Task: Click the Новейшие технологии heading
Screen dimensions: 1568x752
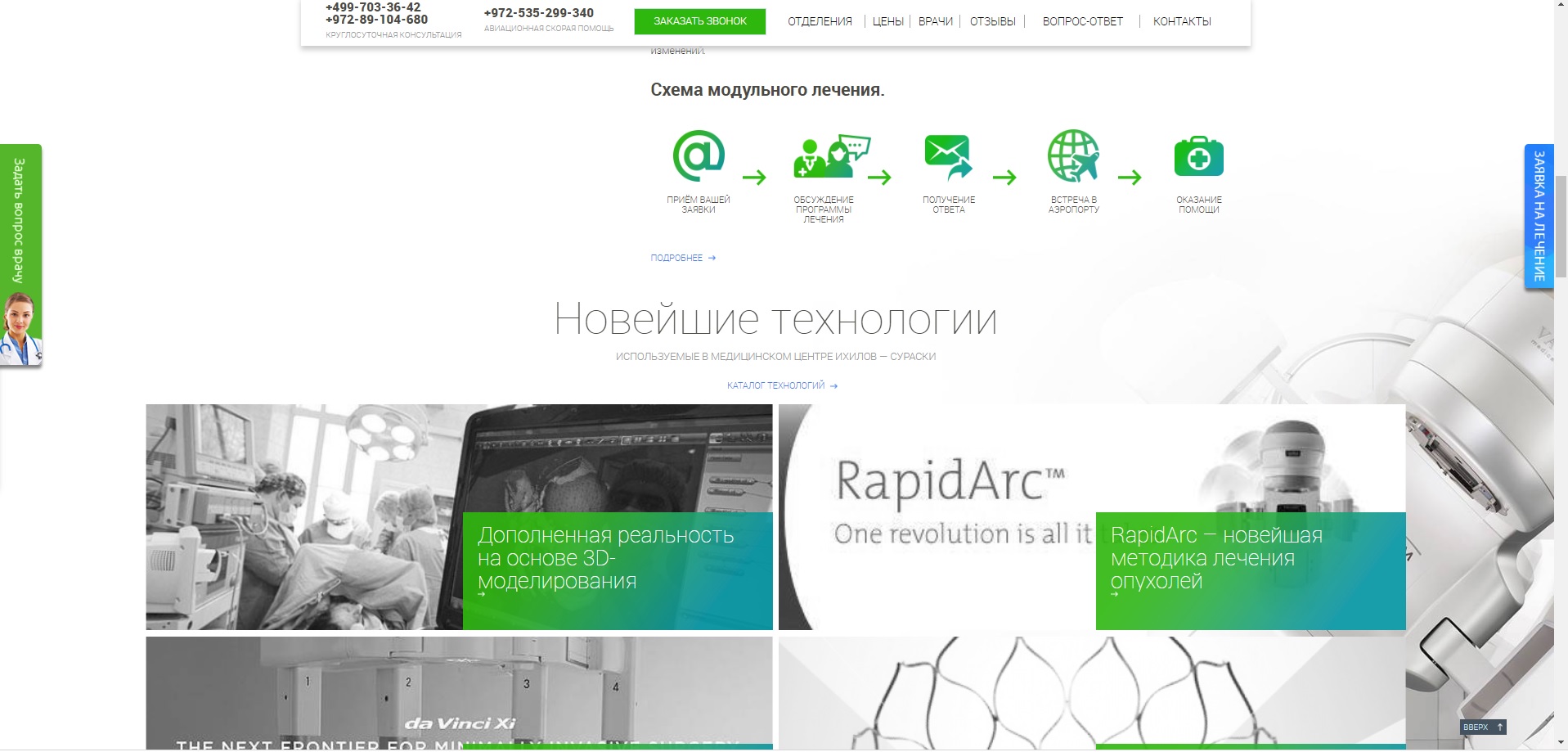Action: coord(775,319)
